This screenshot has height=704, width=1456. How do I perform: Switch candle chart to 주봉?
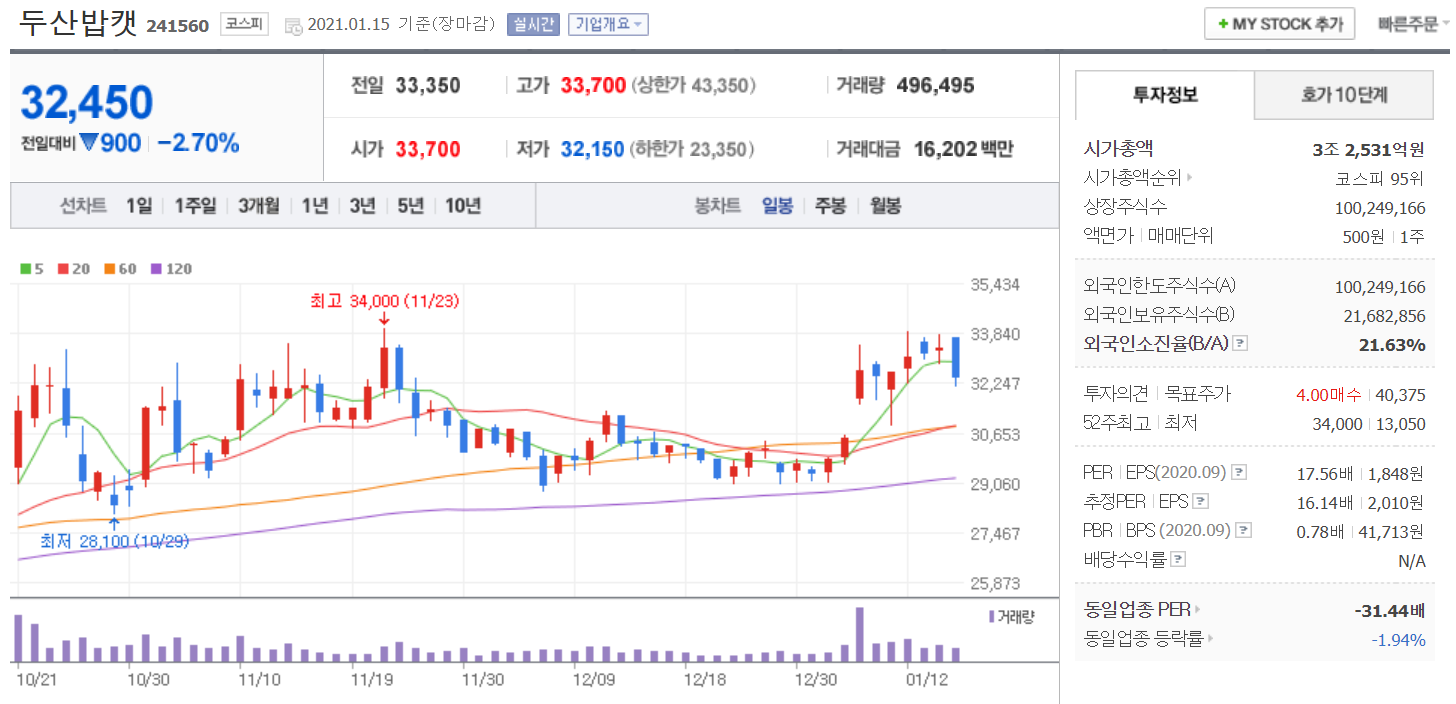(830, 206)
